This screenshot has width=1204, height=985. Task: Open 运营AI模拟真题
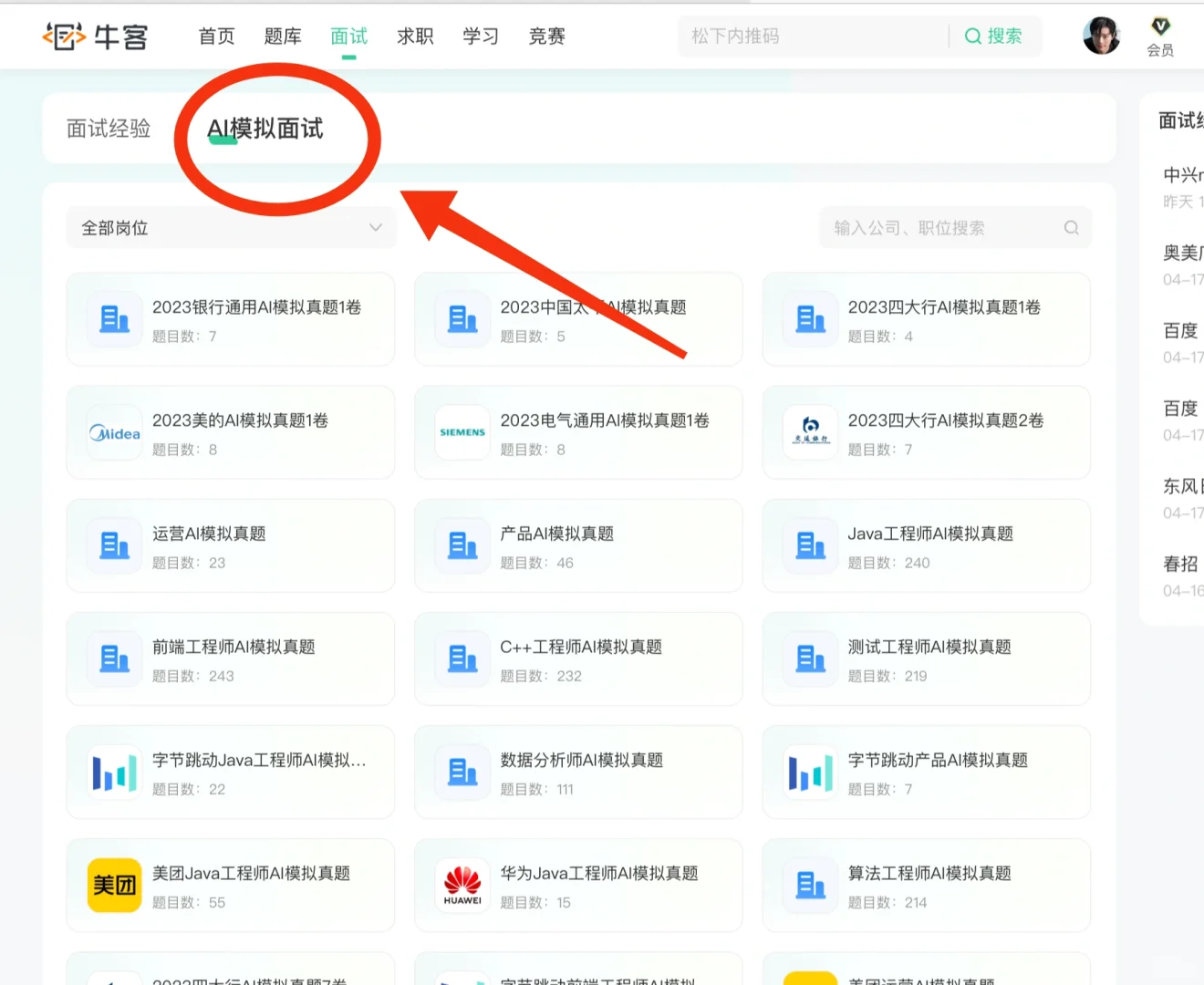pos(231,545)
